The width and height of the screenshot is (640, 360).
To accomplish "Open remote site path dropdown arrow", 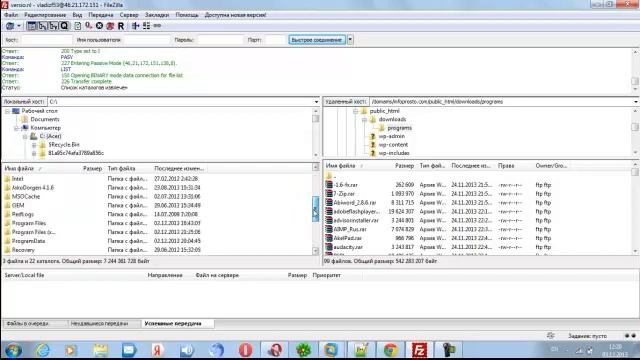I will (x=636, y=102).
